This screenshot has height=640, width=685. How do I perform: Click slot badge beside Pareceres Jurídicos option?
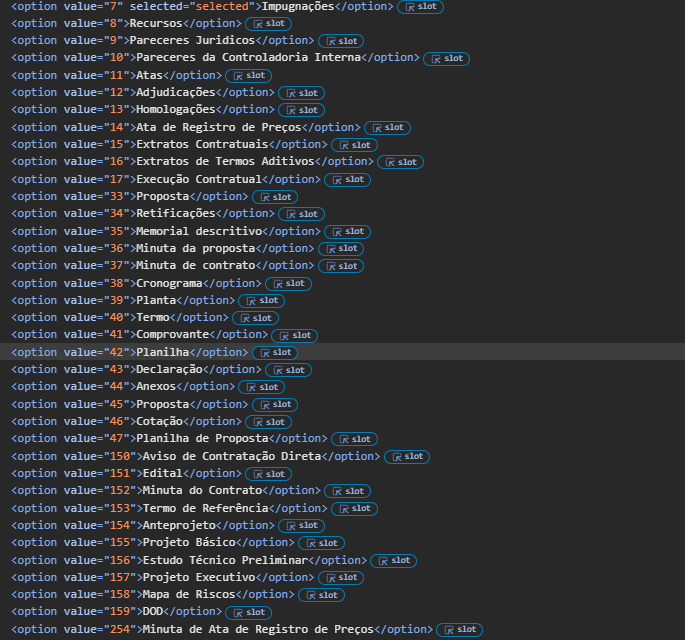tap(341, 41)
